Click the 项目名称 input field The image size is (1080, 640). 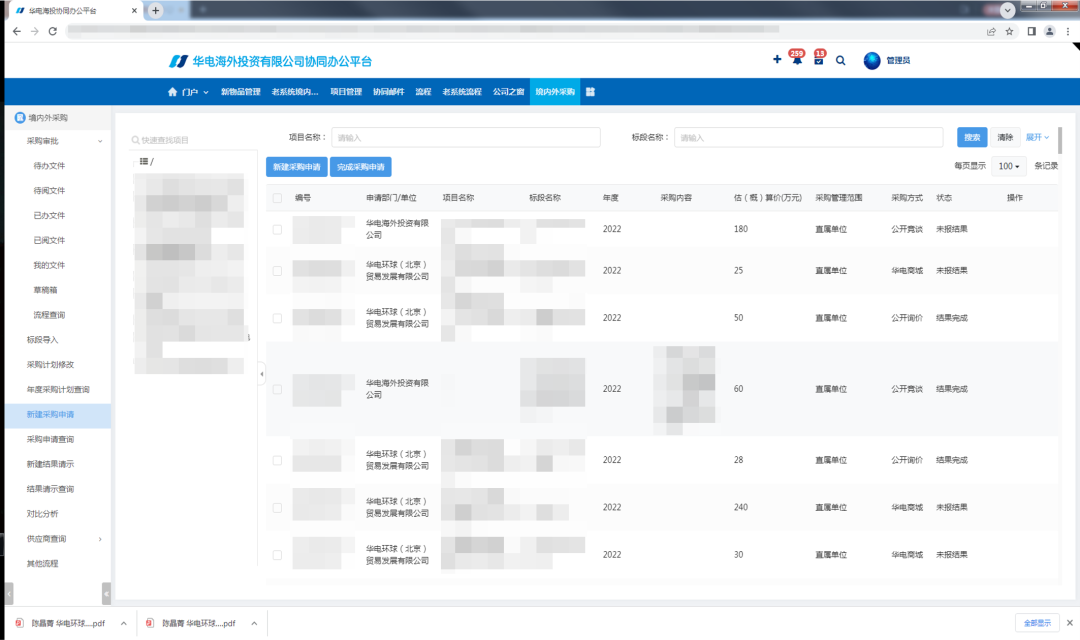pyautogui.click(x=465, y=137)
